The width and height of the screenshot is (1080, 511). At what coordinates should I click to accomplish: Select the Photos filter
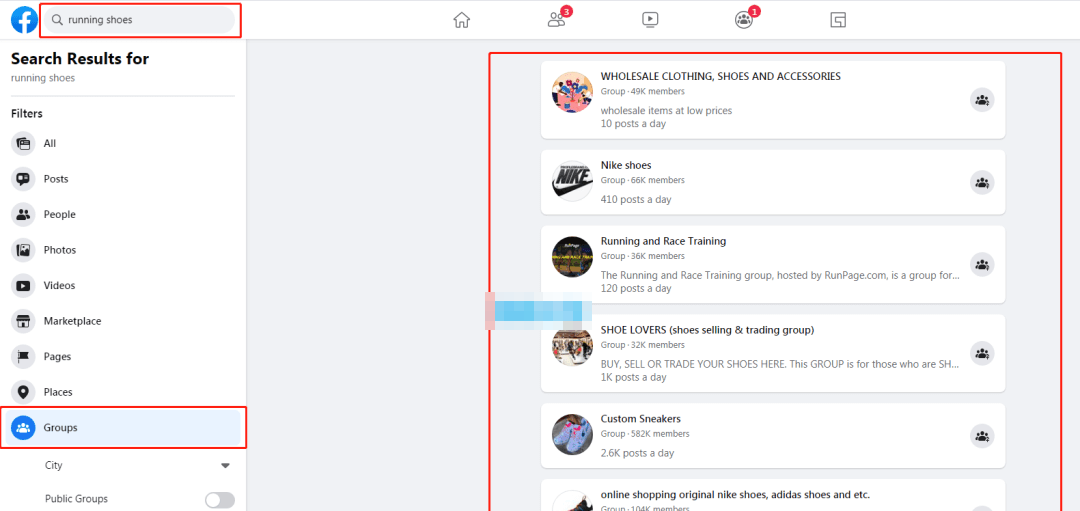click(123, 250)
